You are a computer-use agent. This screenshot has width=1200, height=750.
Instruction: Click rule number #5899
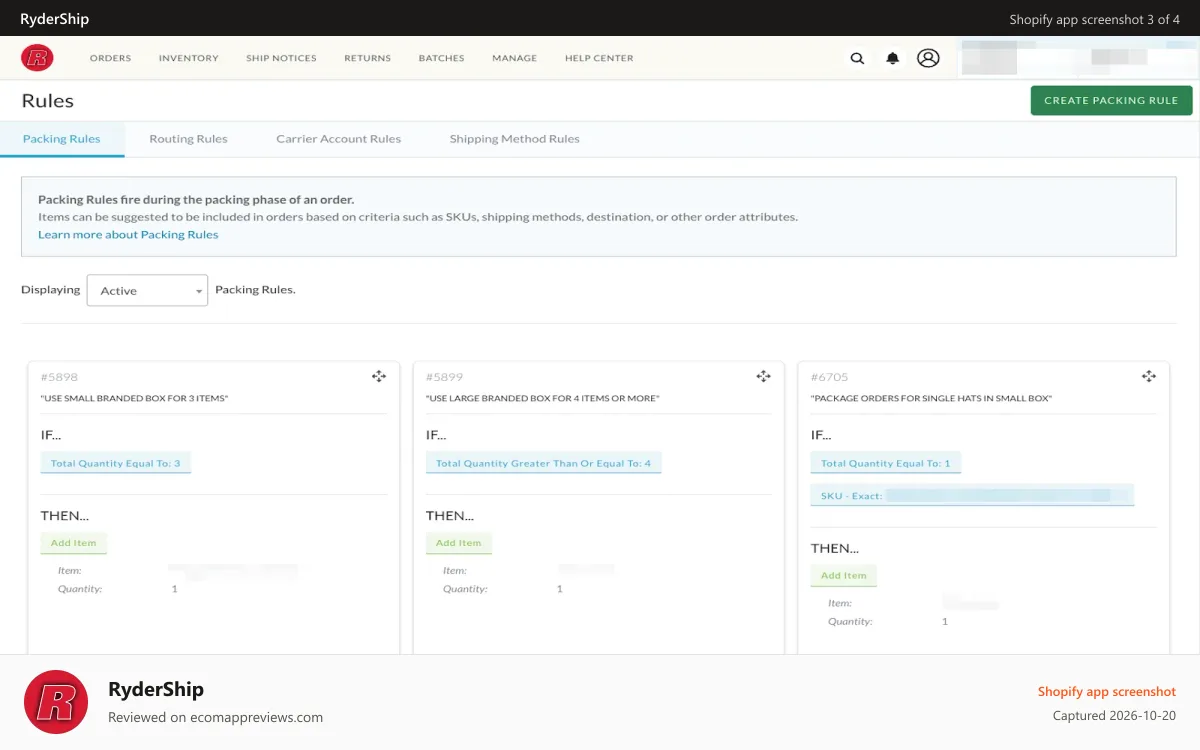444,377
